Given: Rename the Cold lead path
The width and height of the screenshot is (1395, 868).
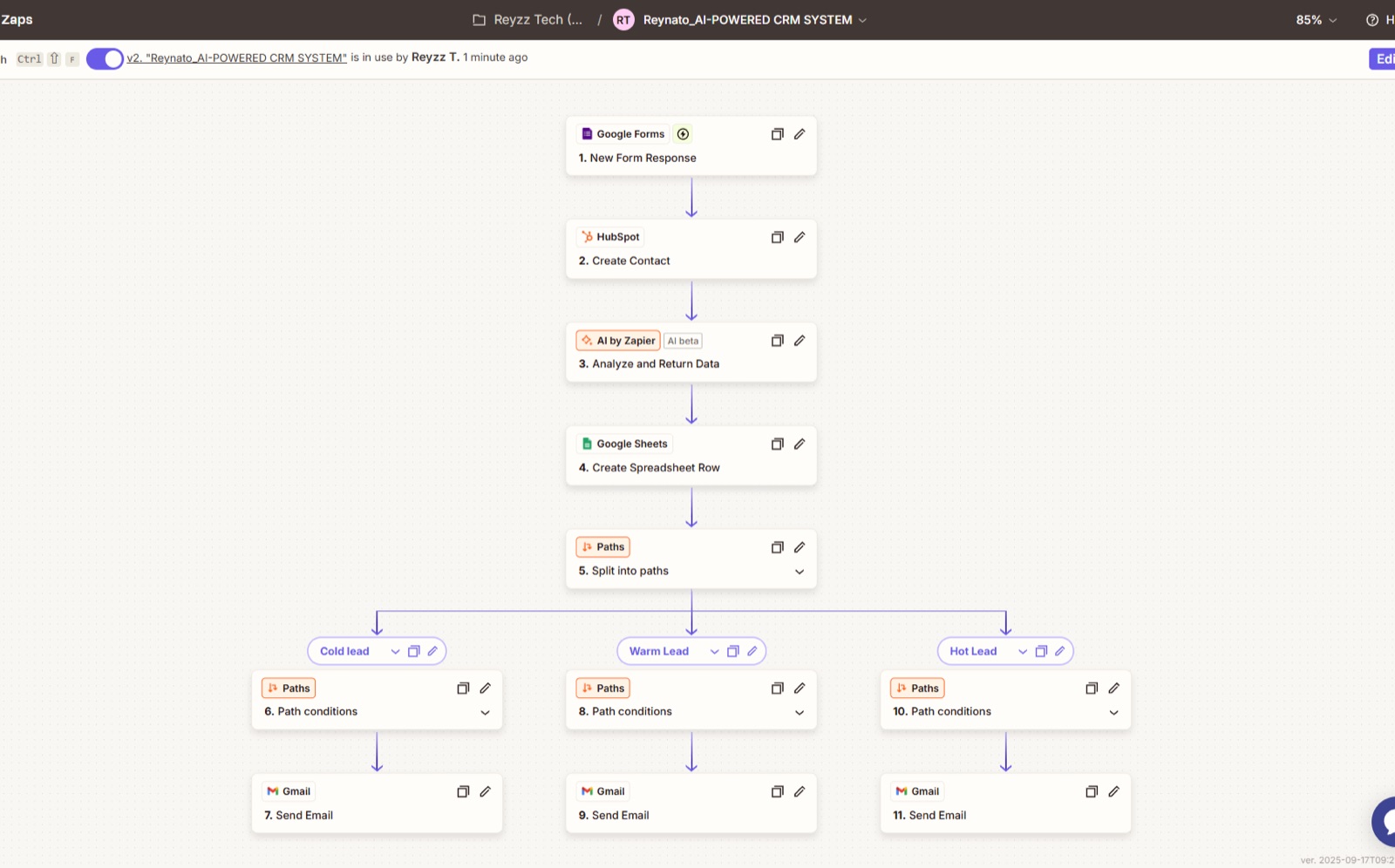Looking at the screenshot, I should (x=432, y=651).
